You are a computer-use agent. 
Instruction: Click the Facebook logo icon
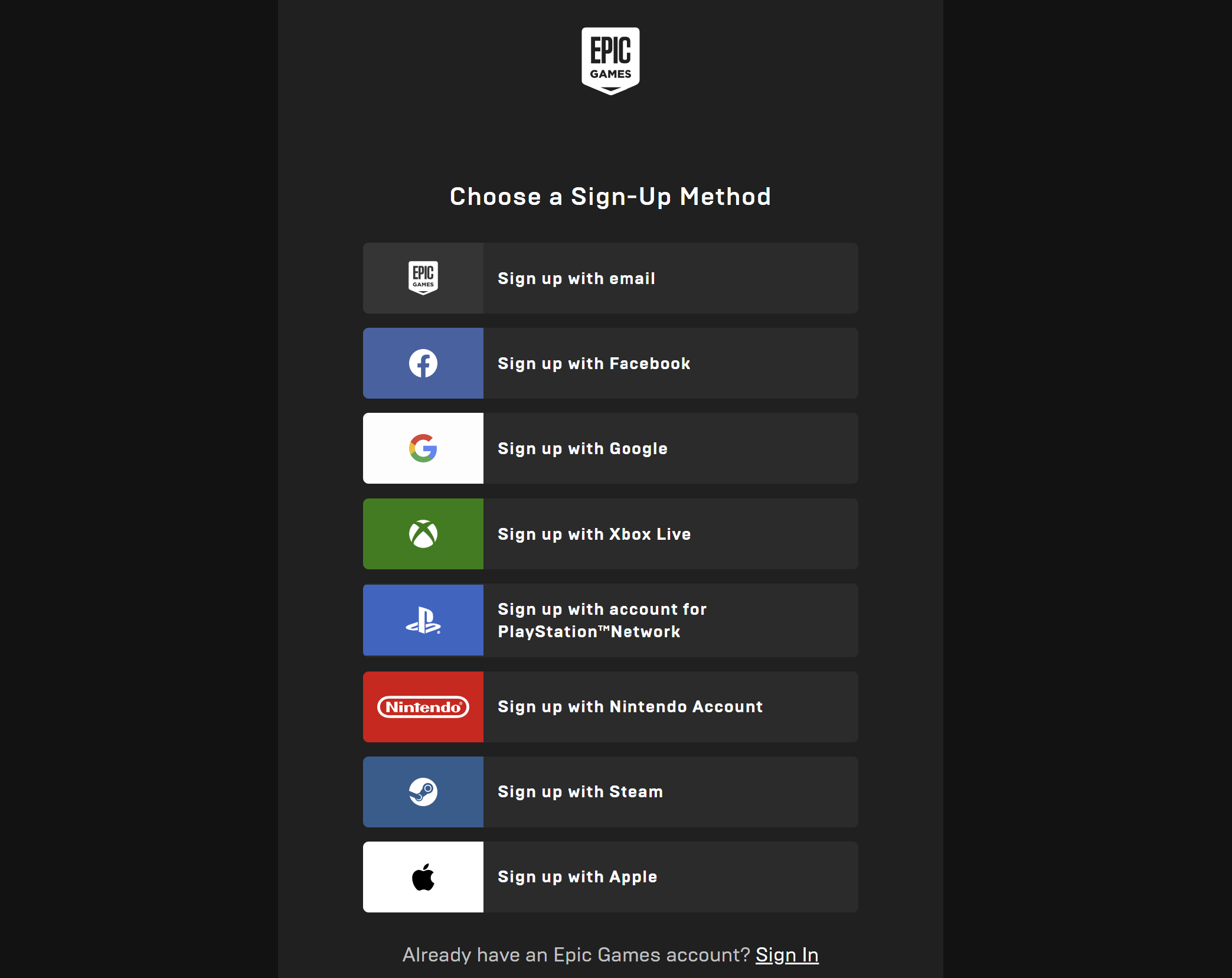click(x=423, y=363)
